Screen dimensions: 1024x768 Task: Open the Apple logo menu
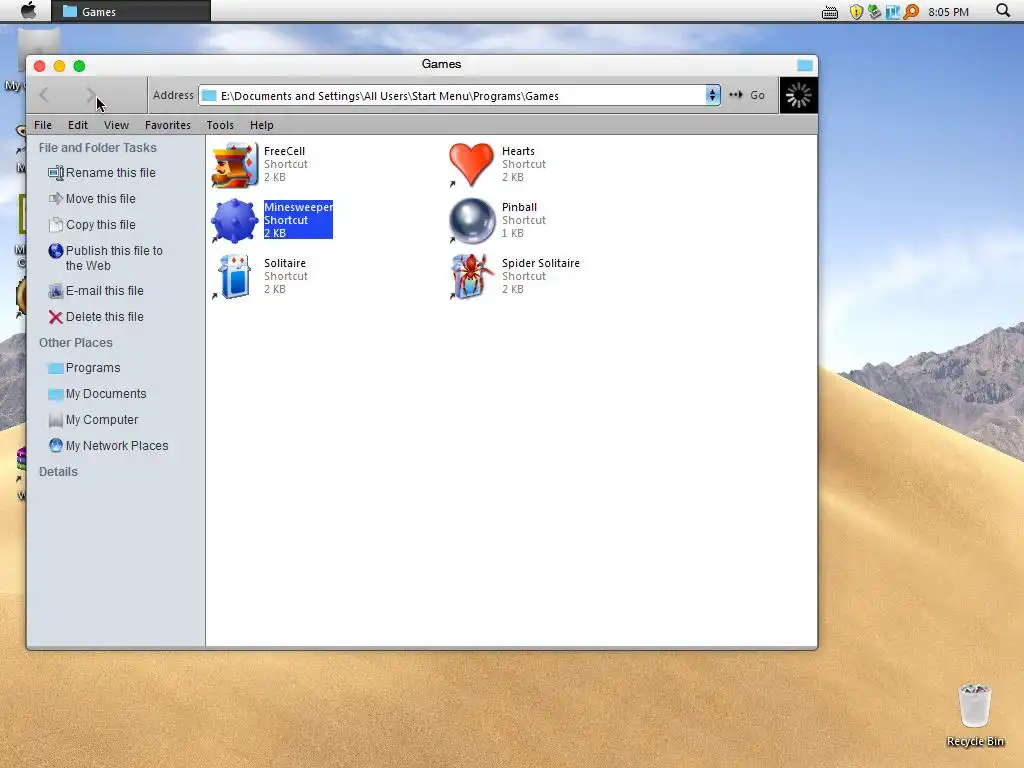tap(29, 10)
